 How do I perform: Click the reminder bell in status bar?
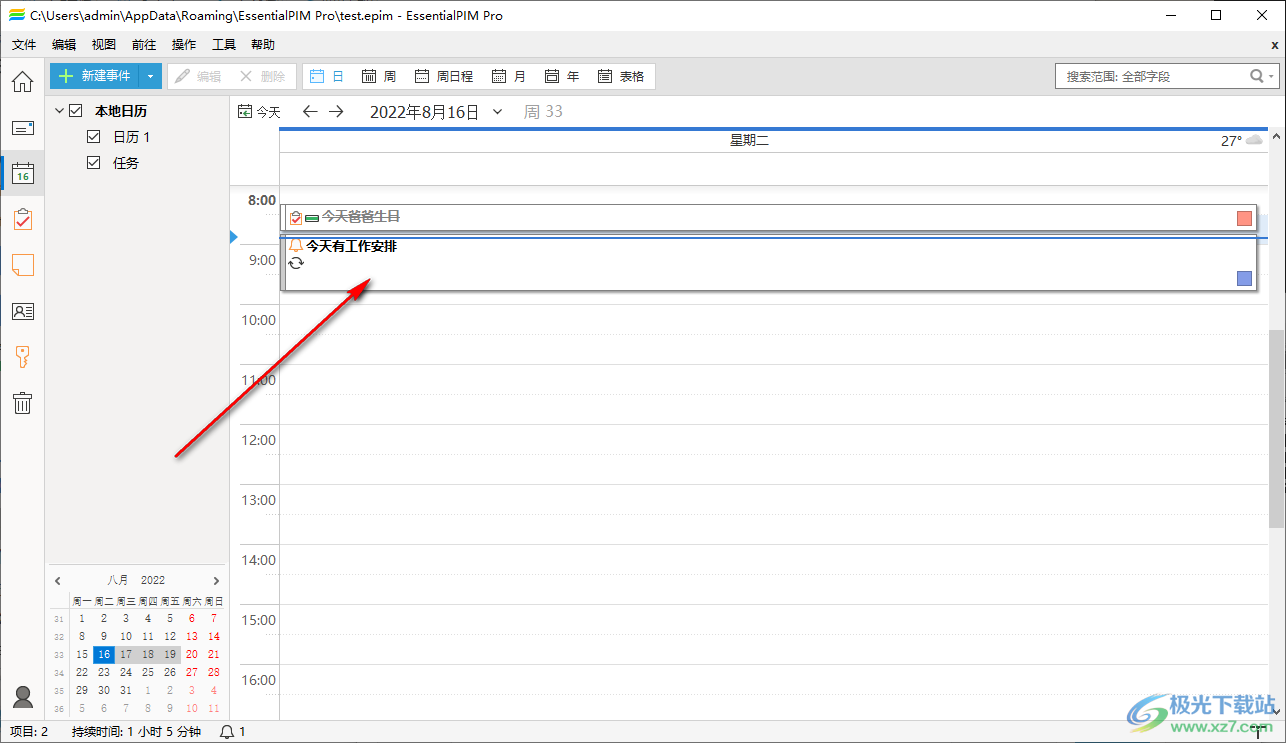coord(227,732)
